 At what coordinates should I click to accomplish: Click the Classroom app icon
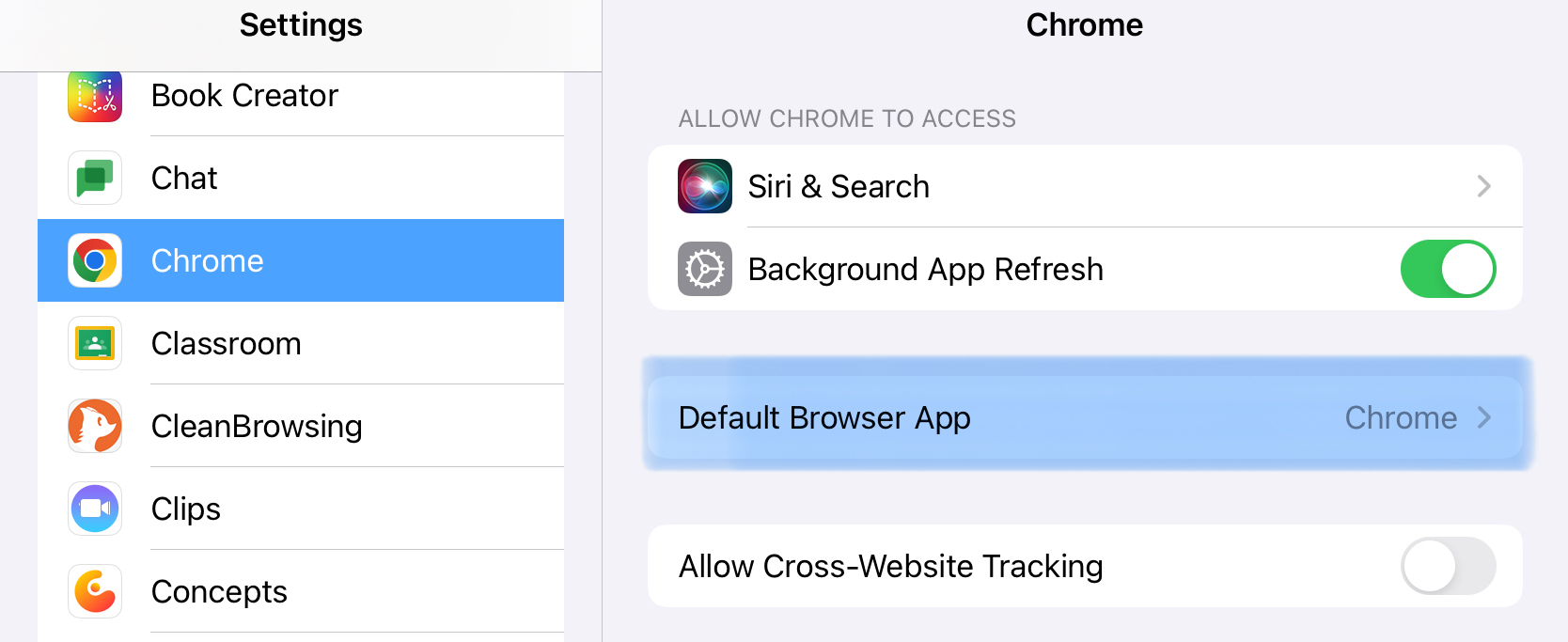tap(95, 343)
